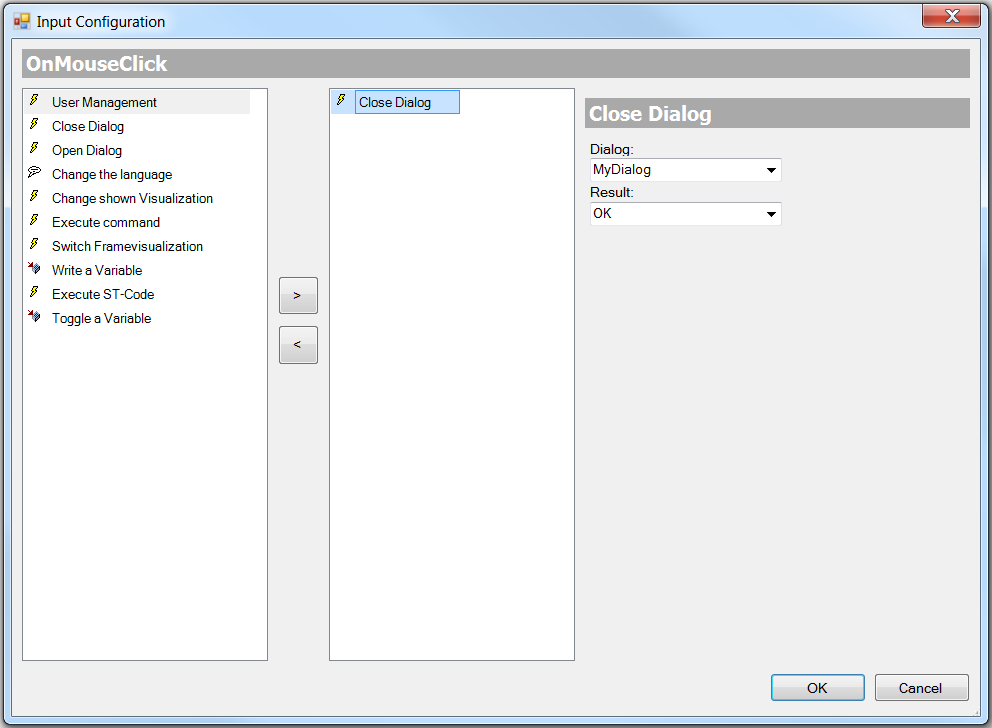This screenshot has height=728, width=992.
Task: Select the Execute ST-Code action
Action: [x=103, y=295]
